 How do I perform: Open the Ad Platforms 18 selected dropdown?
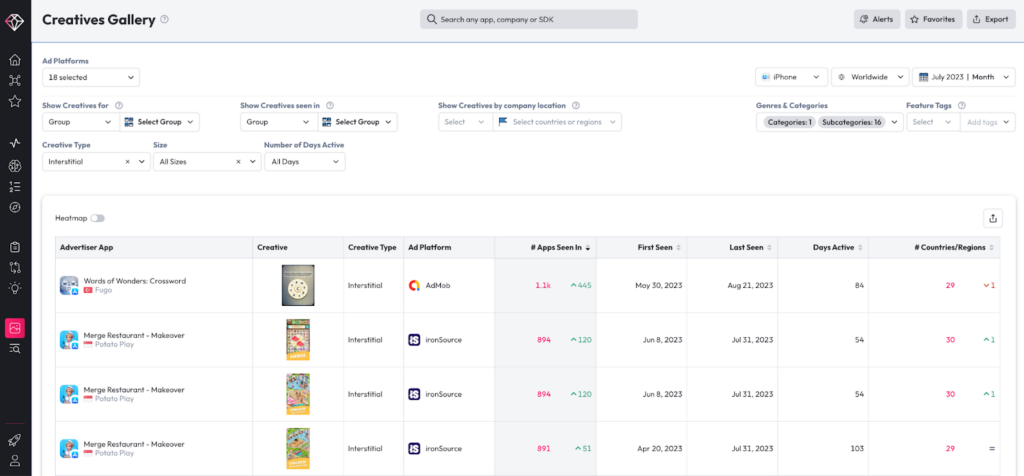(91, 77)
